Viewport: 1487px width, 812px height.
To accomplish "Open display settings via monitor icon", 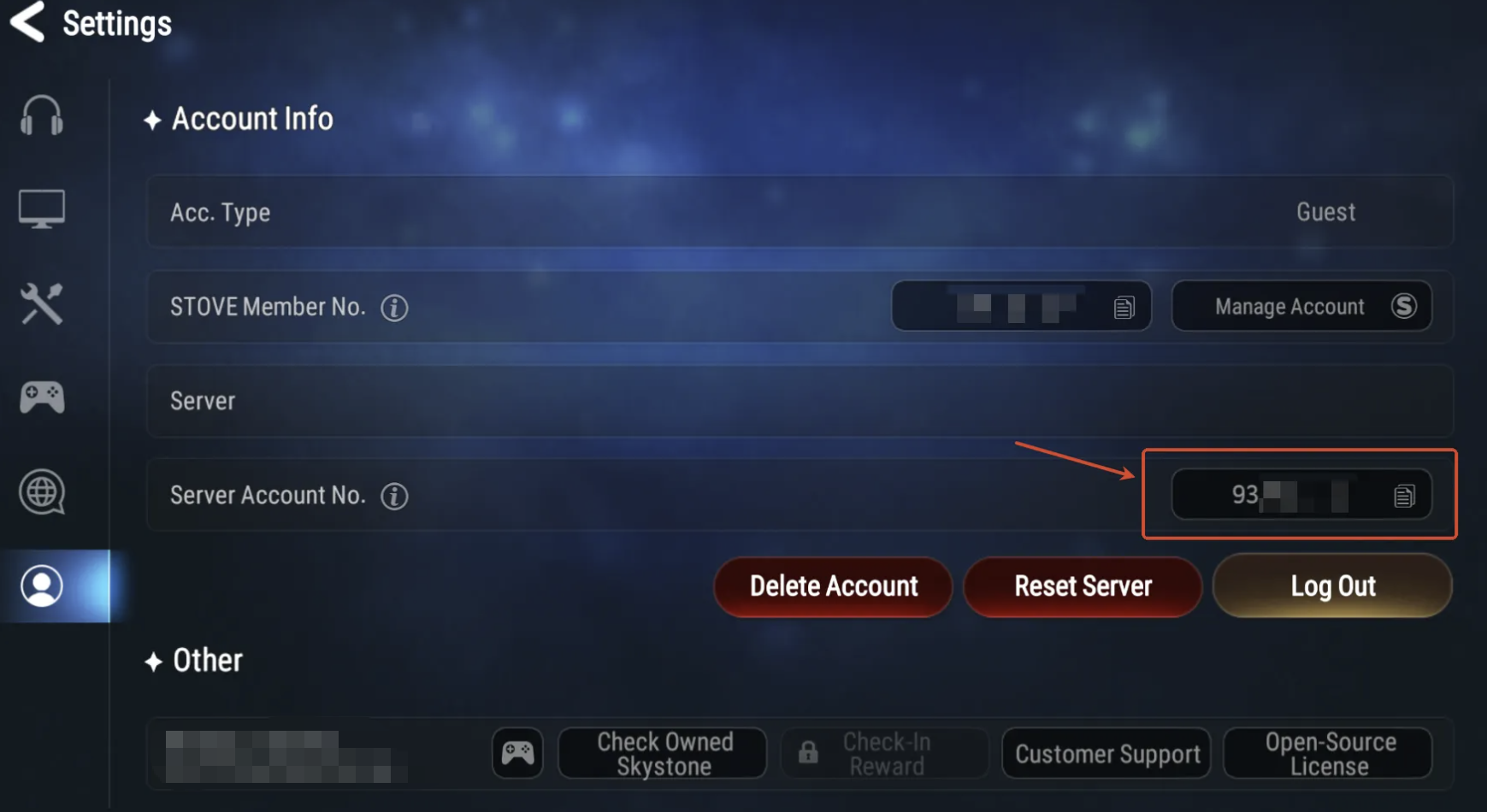I will [41, 209].
